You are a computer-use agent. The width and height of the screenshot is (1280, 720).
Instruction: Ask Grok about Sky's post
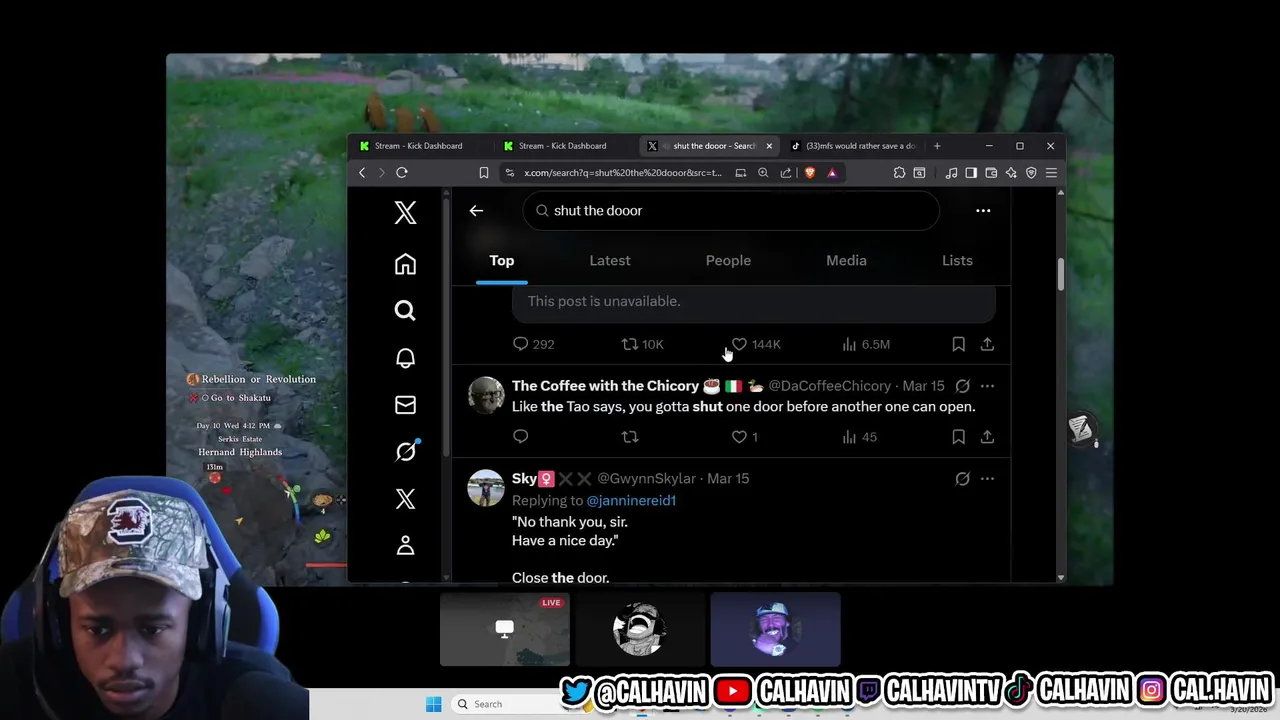(962, 479)
